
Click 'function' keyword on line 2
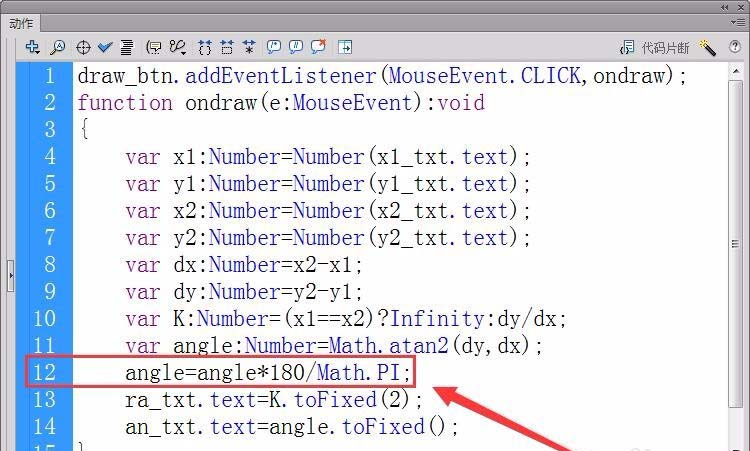(x=125, y=103)
